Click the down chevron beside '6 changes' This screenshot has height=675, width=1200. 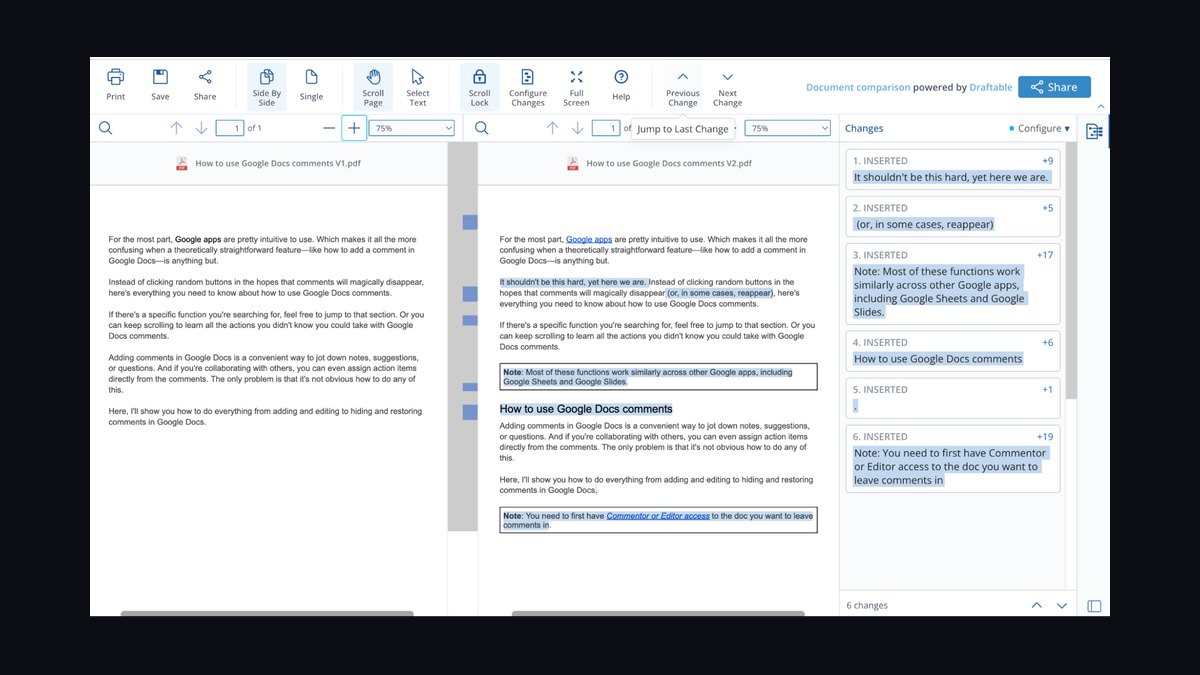coord(1062,605)
